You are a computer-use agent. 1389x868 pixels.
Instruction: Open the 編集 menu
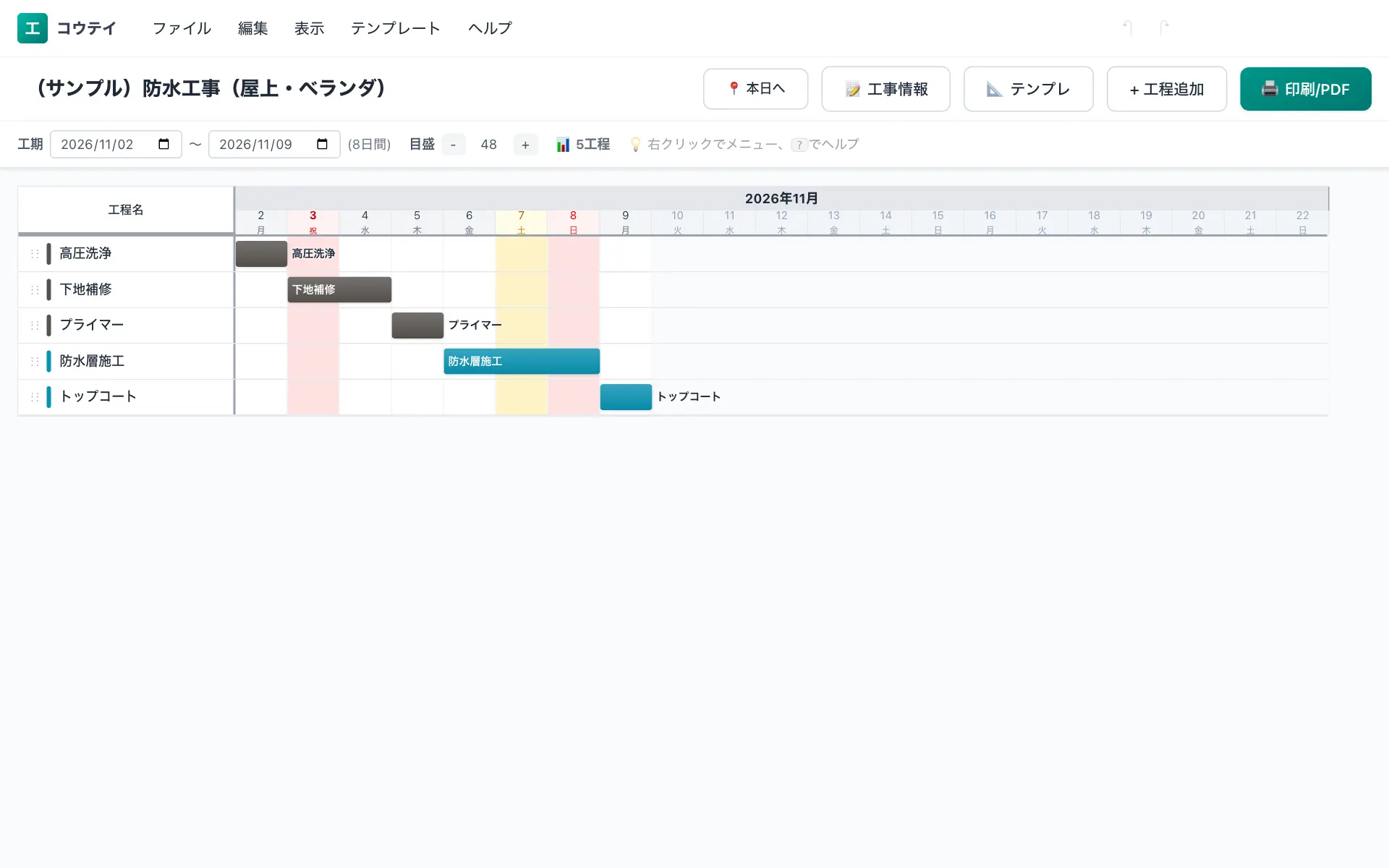point(253,28)
